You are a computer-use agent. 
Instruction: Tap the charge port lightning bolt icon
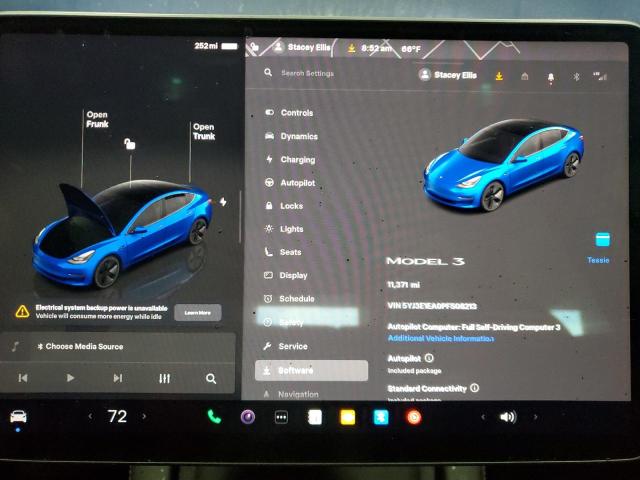click(223, 201)
